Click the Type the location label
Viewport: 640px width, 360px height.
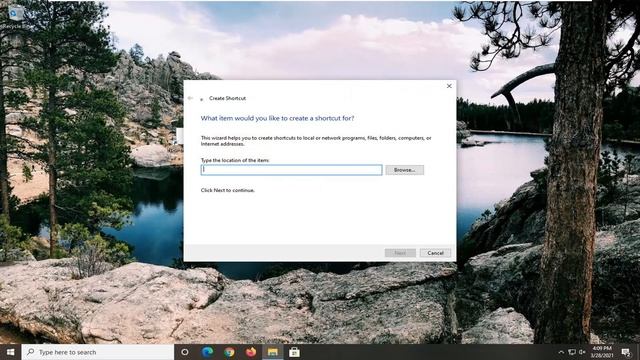235,160
